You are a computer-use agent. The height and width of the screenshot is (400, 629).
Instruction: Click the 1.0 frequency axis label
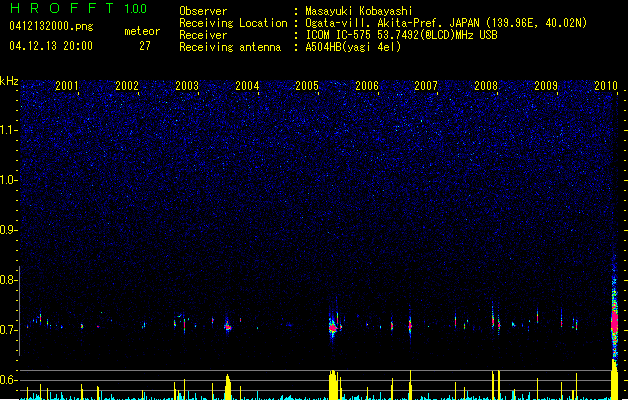click(8, 180)
